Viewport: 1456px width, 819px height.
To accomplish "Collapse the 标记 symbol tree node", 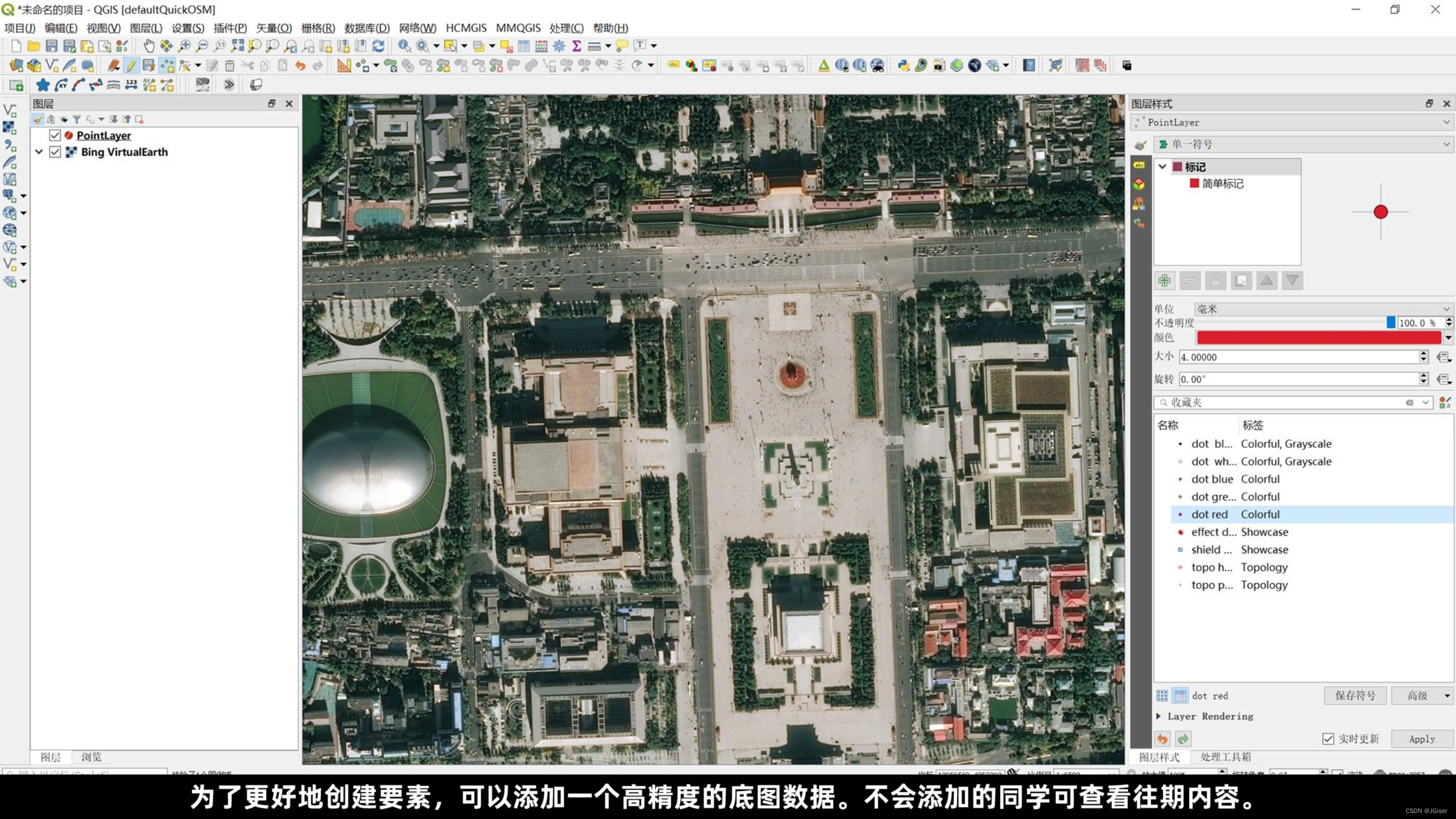I will tap(1162, 167).
